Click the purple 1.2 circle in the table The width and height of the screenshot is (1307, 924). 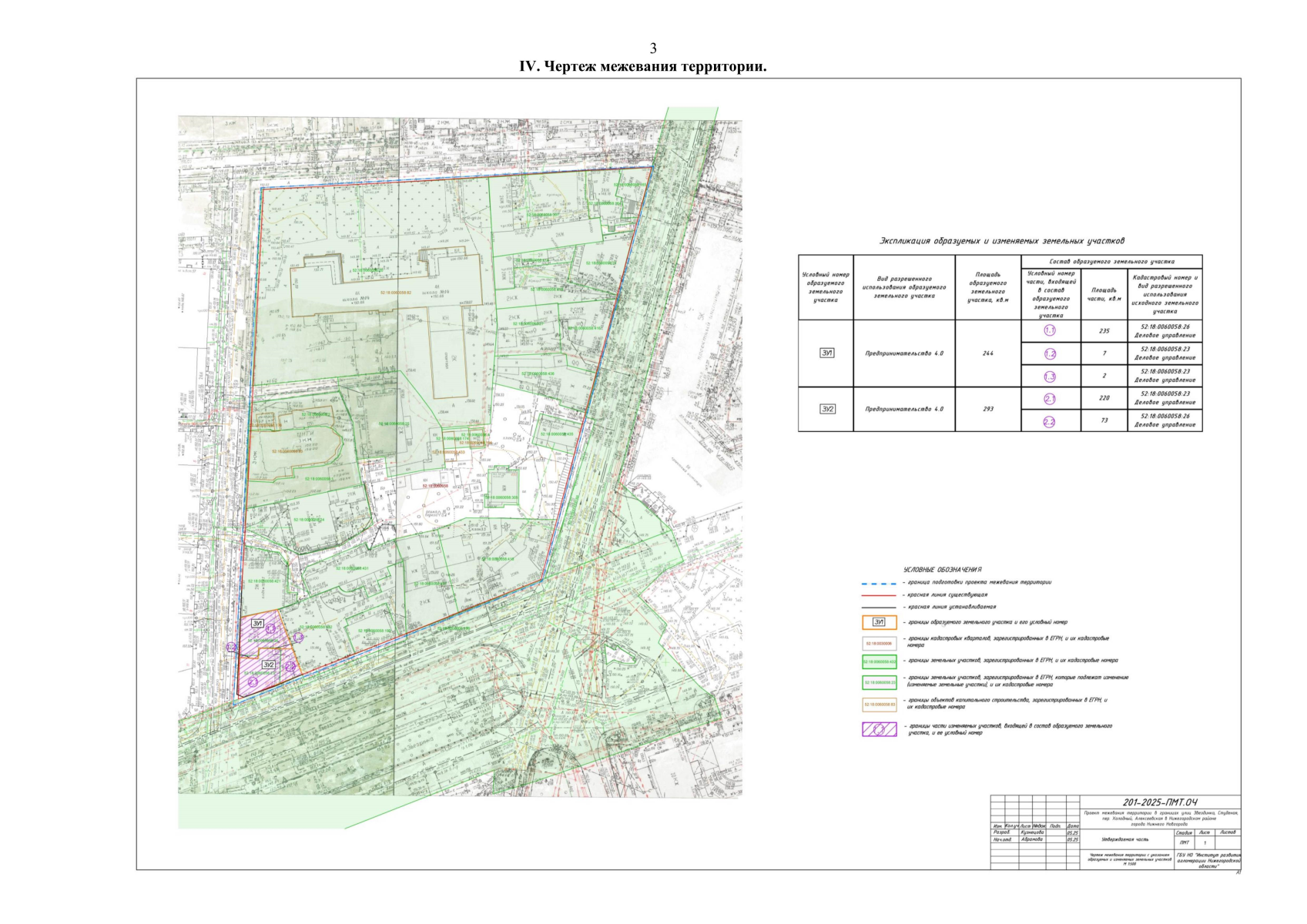tap(1050, 353)
